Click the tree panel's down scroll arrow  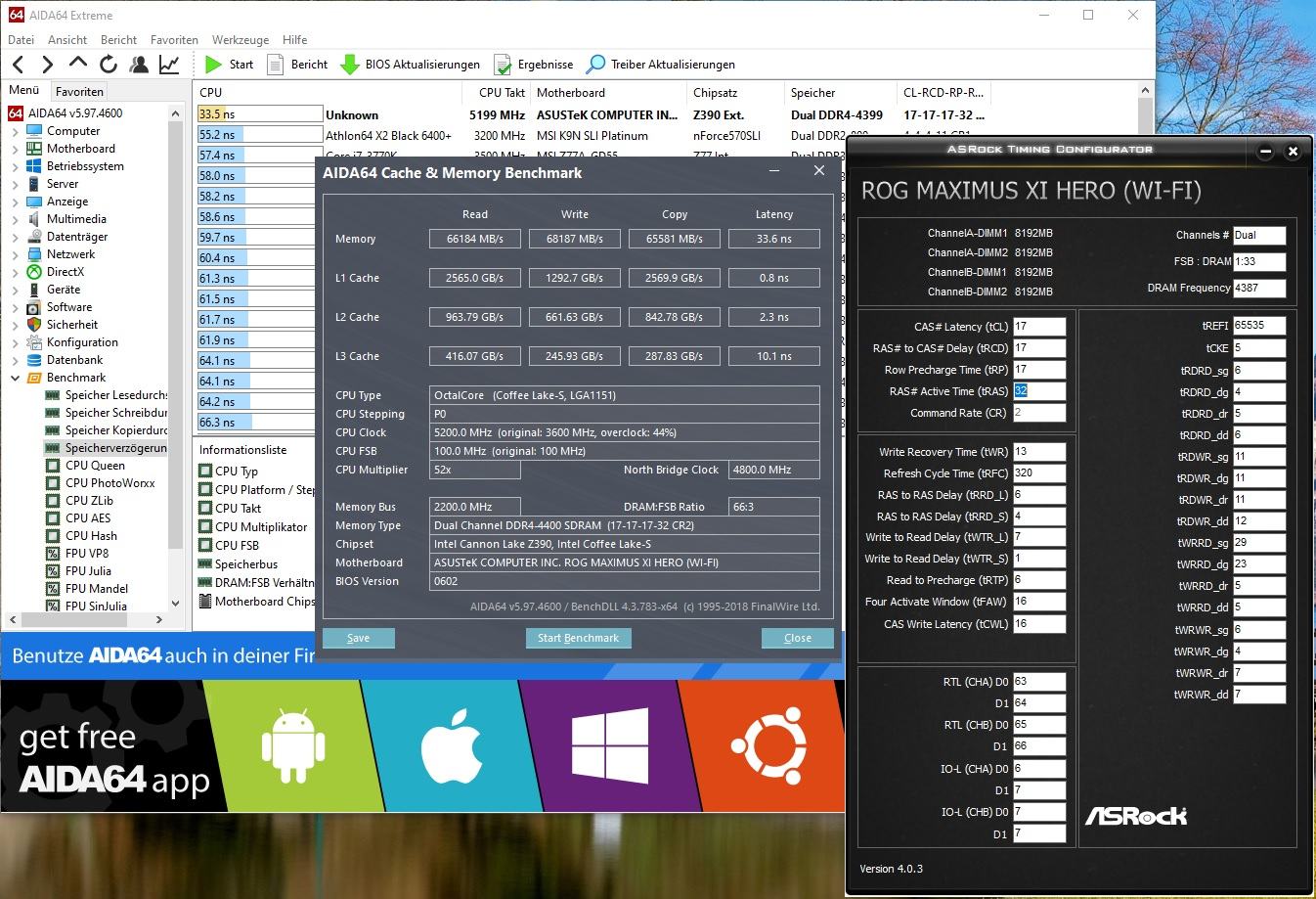click(x=176, y=604)
